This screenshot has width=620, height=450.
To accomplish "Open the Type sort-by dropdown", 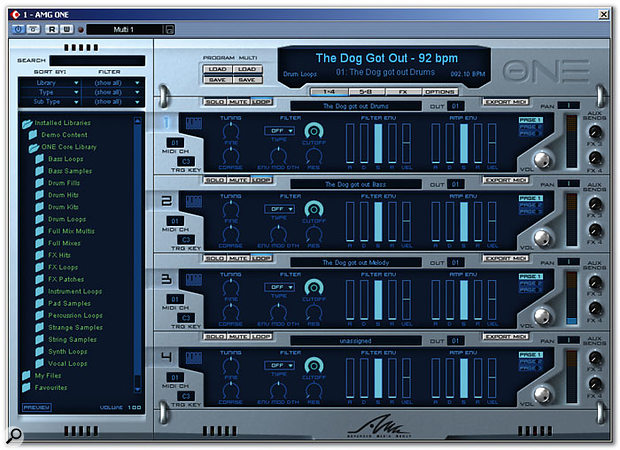I will point(50,92).
